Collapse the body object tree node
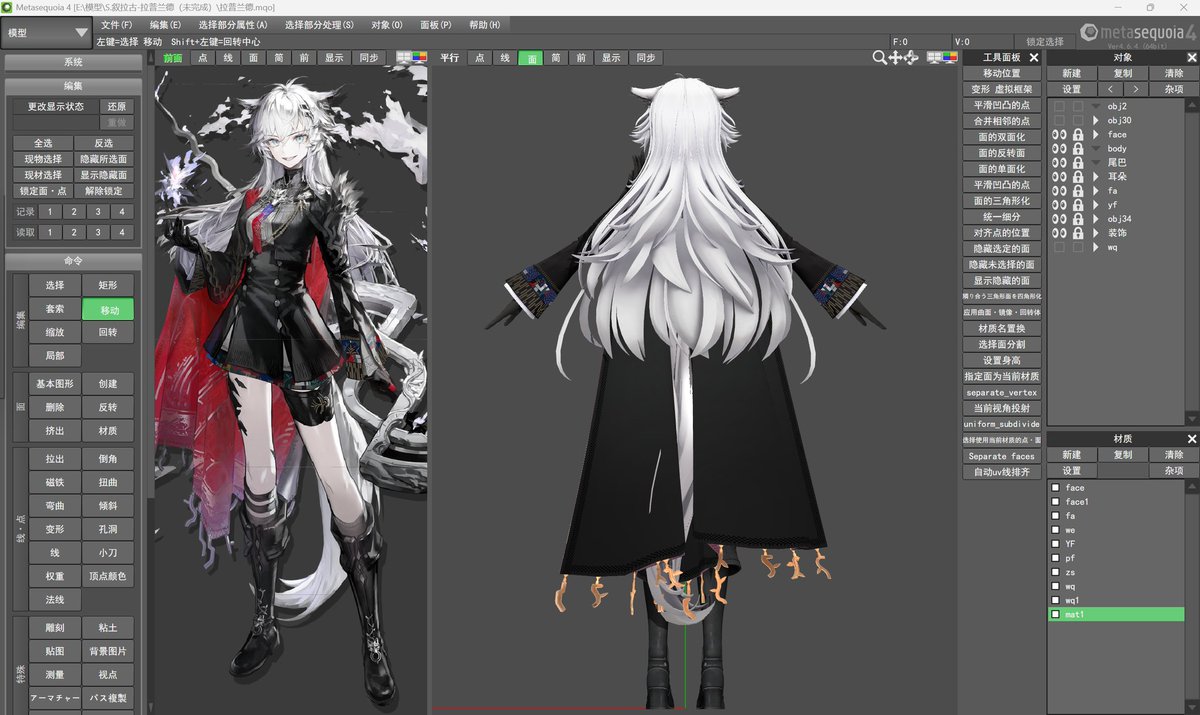 point(1096,148)
